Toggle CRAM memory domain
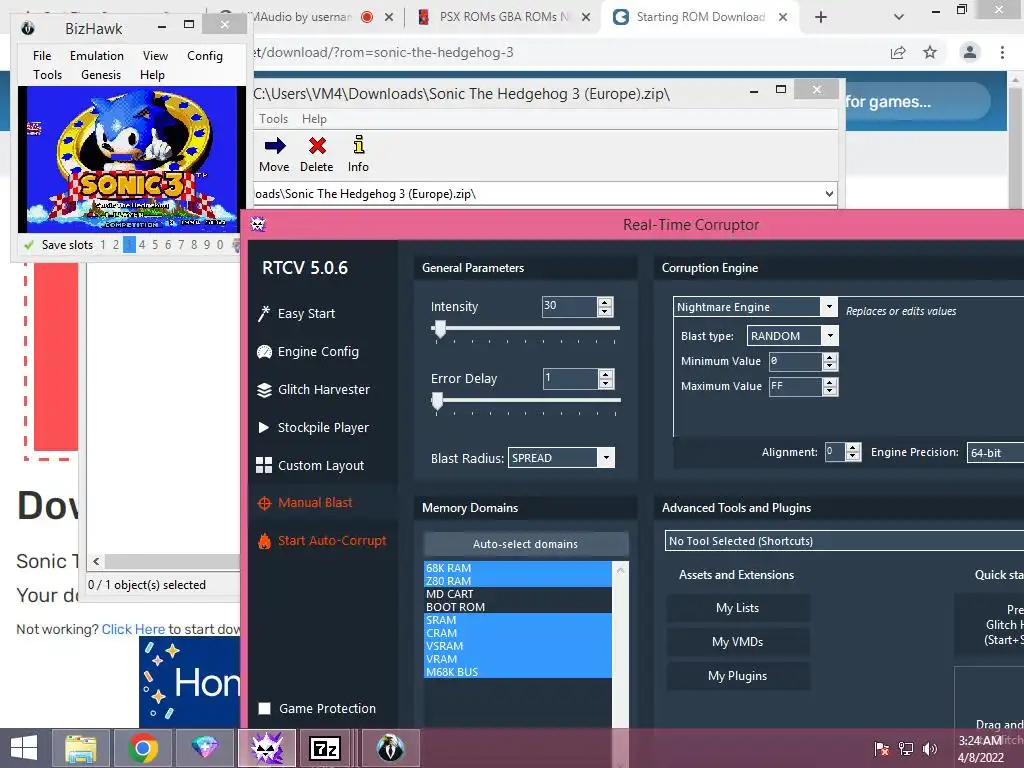Viewport: 1024px width, 768px height. 518,633
